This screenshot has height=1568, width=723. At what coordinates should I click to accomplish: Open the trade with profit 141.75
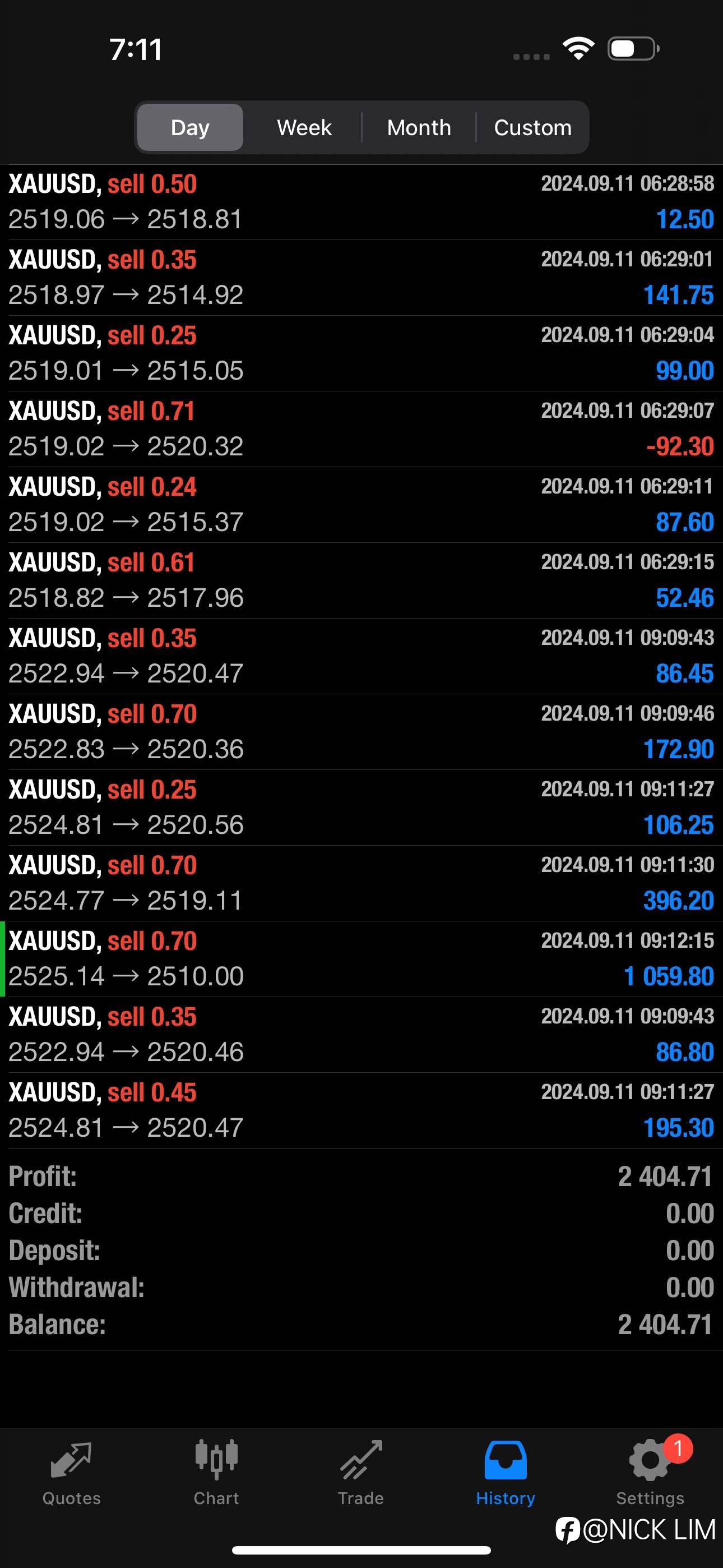click(361, 278)
